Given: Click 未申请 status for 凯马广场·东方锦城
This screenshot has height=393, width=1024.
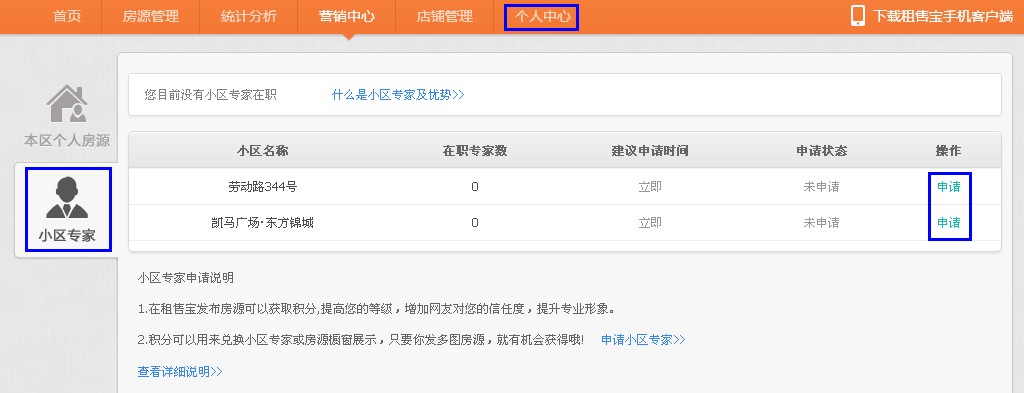Looking at the screenshot, I should pos(822,223).
